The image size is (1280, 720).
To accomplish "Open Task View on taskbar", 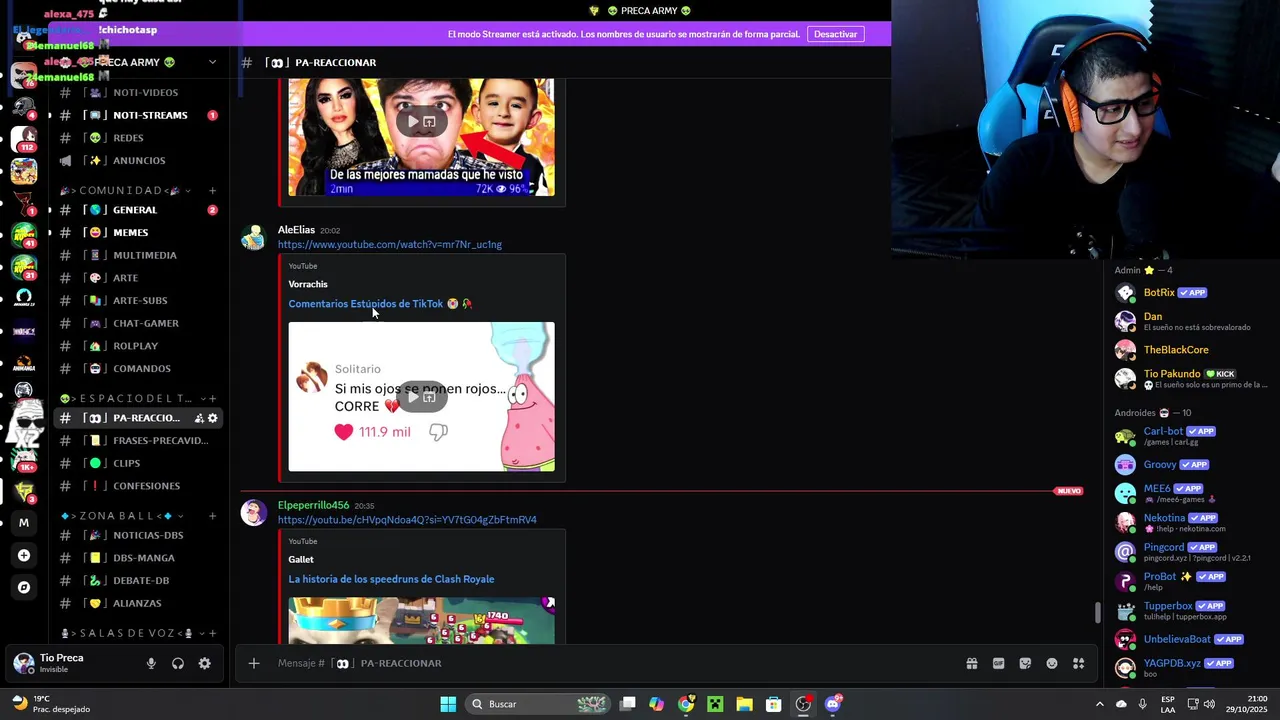I will point(628,704).
